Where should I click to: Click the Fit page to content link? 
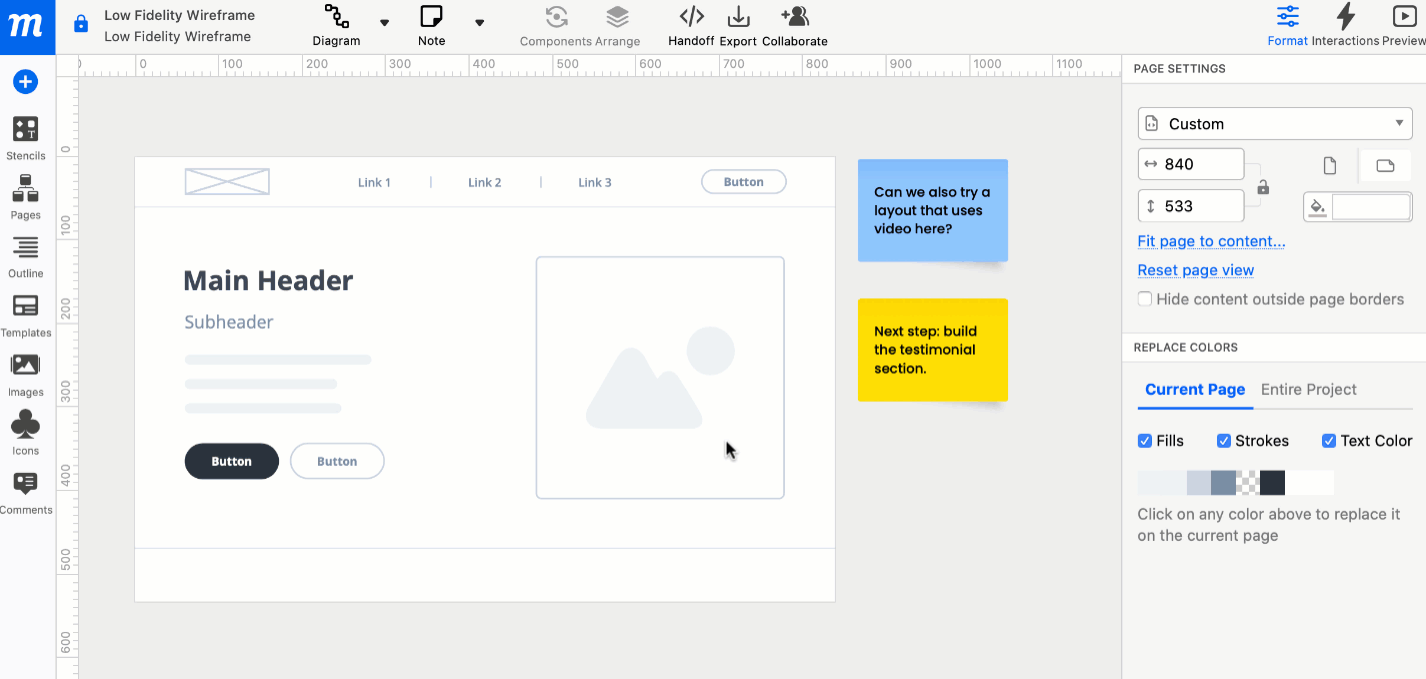[x=1211, y=241]
